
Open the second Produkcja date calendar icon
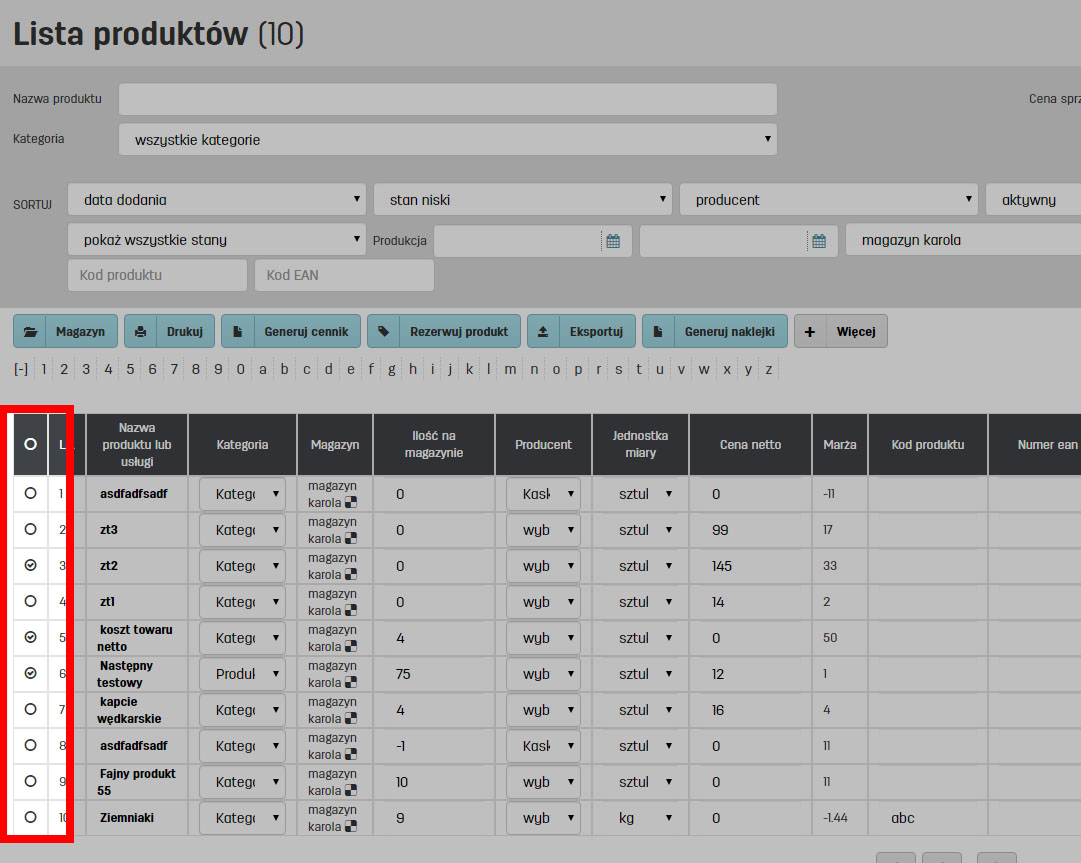point(819,241)
